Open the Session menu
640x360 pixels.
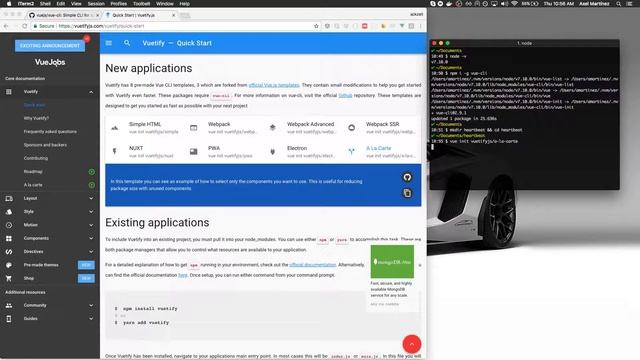click(96, 4)
